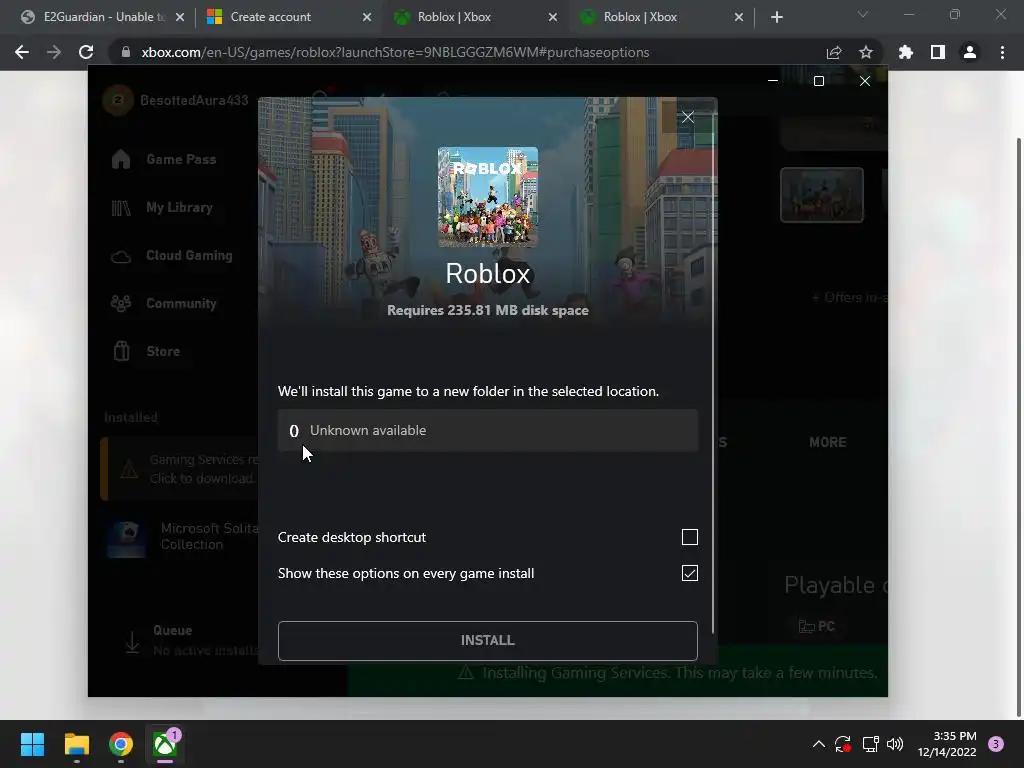Viewport: 1024px width, 768px height.
Task: Open Cloud Gaming in the sidebar
Action: point(189,255)
